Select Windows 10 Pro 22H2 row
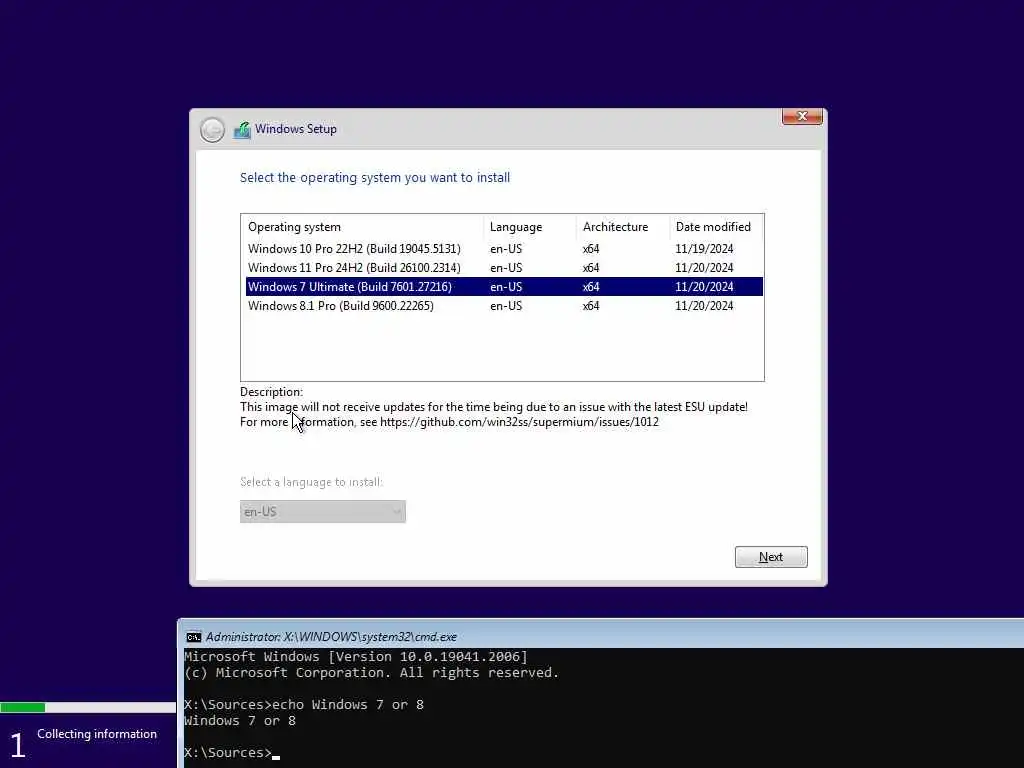Viewport: 1024px width, 768px height. pos(504,249)
